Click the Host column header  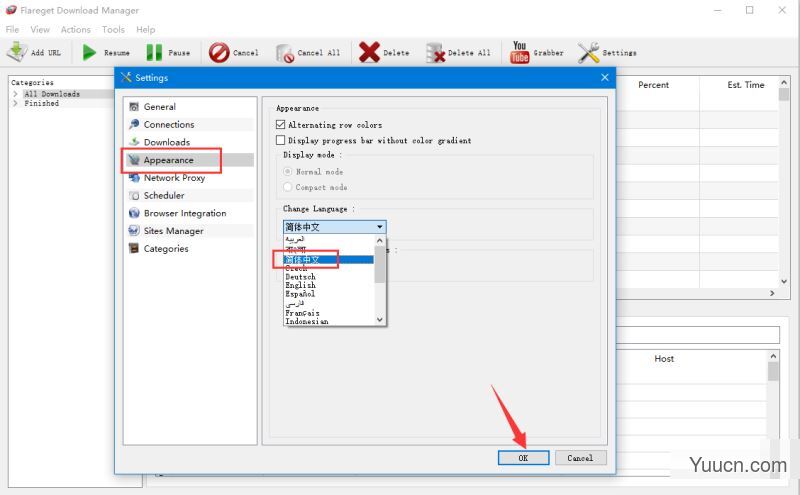(x=664, y=359)
